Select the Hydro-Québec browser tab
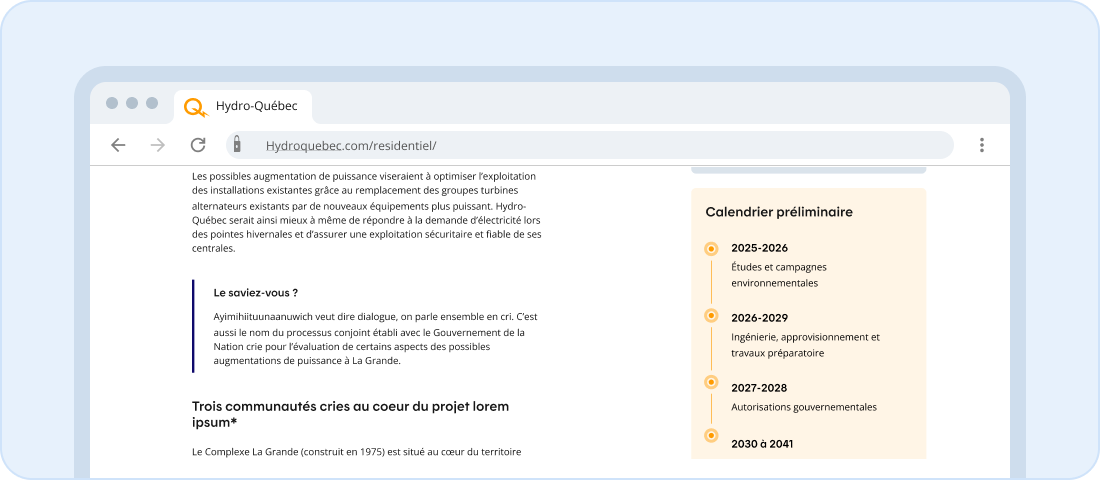The width and height of the screenshot is (1100, 480). [243, 107]
